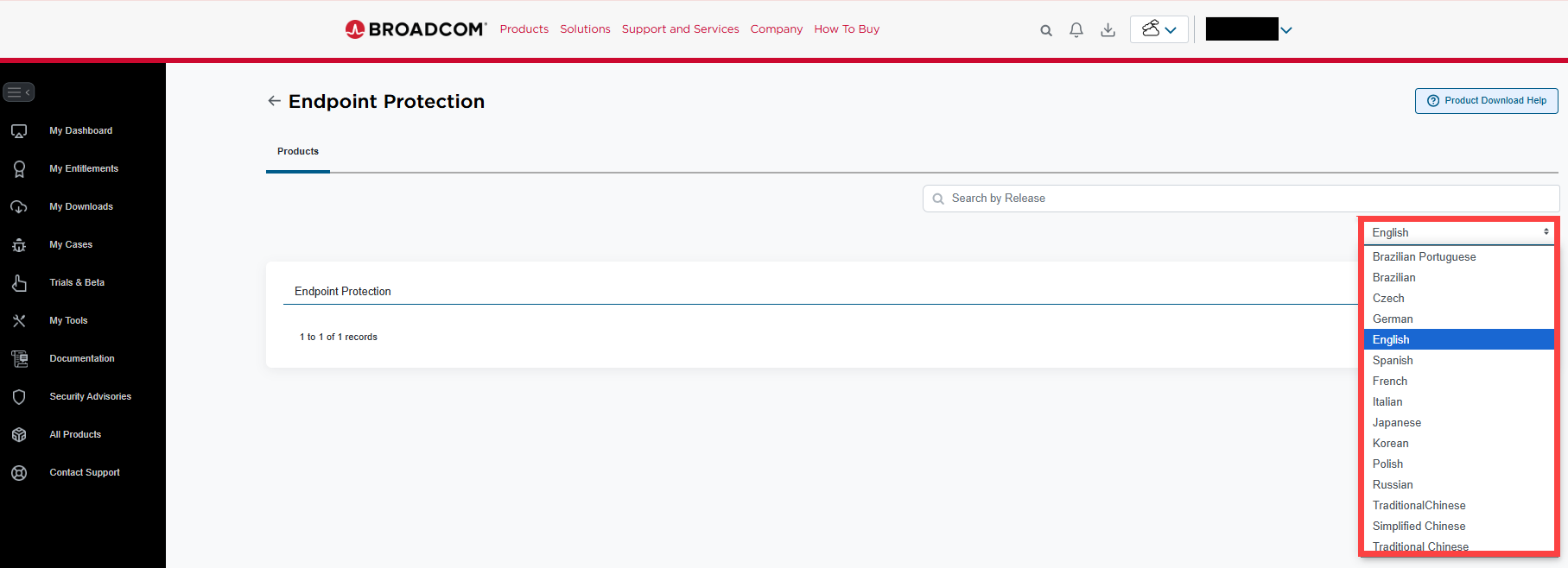1568x568 pixels.
Task: Open My Entitlements in sidebar
Action: (84, 169)
